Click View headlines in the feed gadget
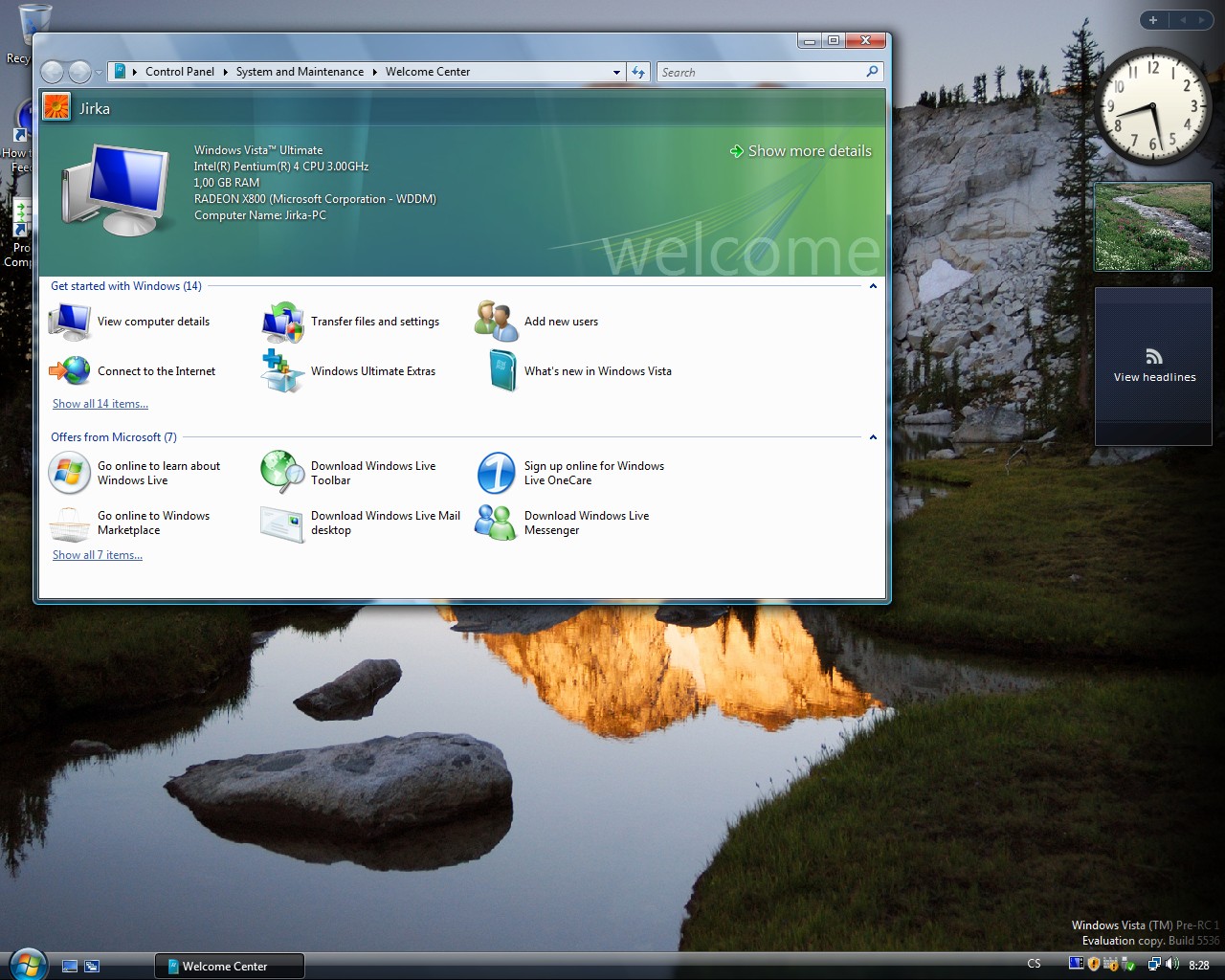 tap(1154, 377)
